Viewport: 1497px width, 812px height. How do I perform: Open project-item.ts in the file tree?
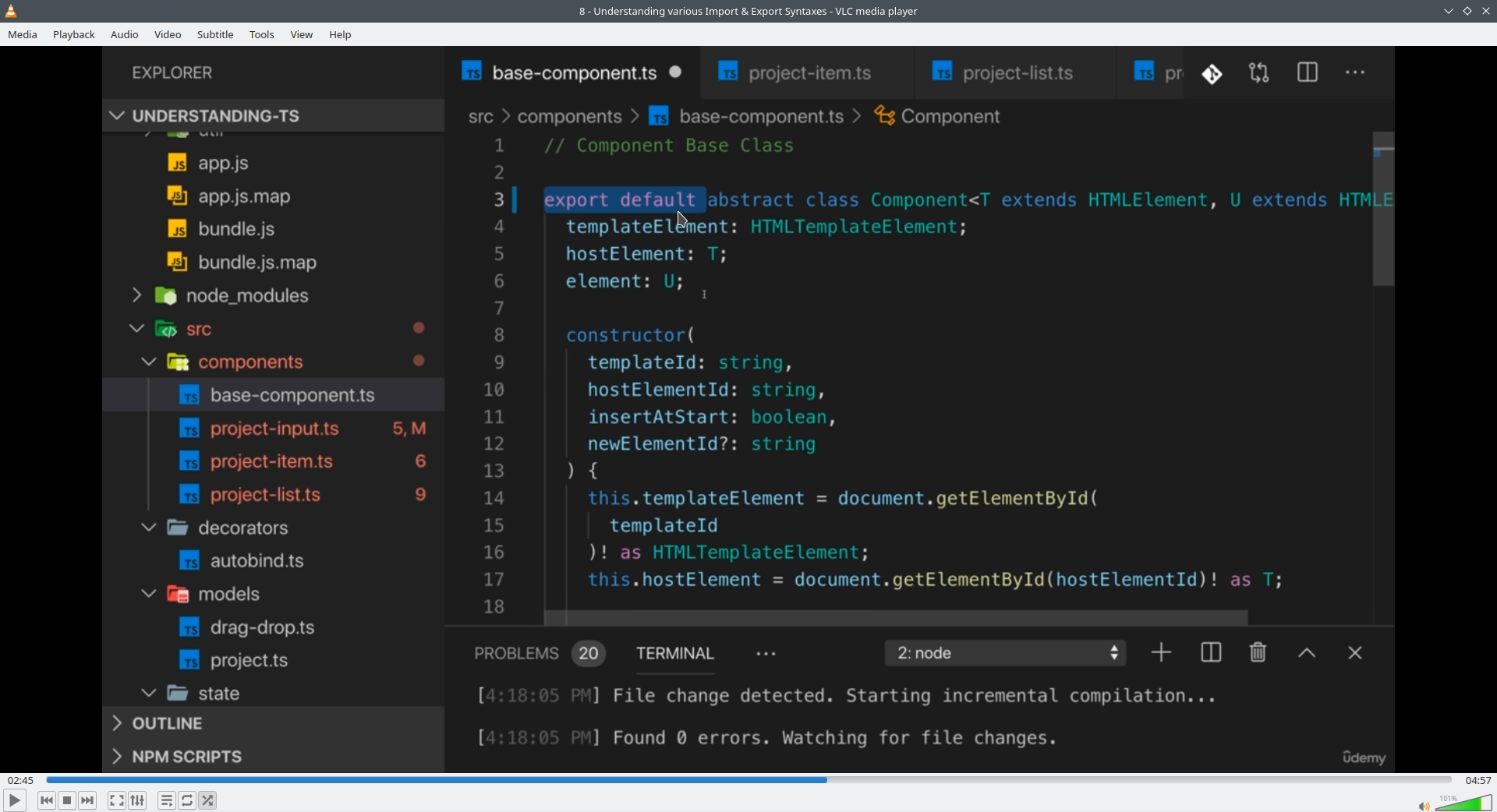[x=274, y=462]
